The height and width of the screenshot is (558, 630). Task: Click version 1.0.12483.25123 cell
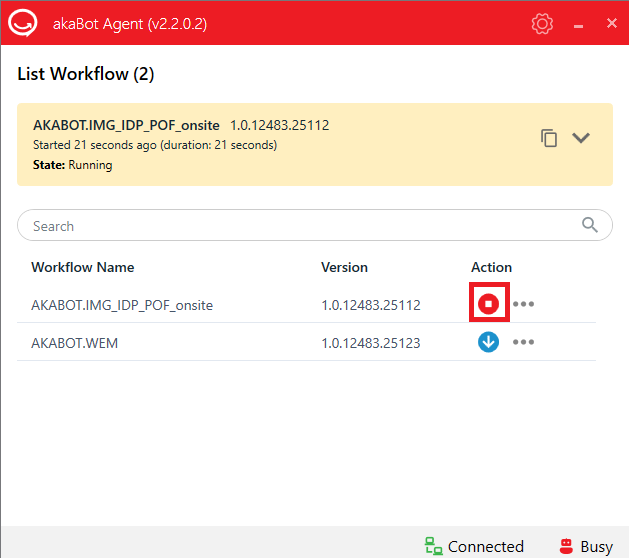pos(371,343)
